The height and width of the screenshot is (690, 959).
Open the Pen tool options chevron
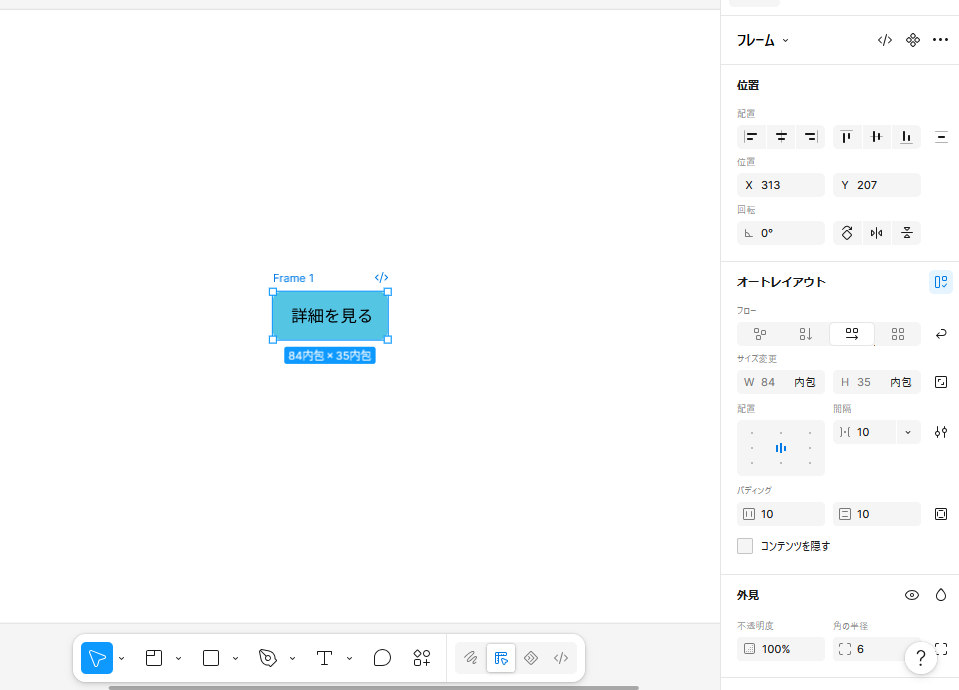[x=292, y=659]
